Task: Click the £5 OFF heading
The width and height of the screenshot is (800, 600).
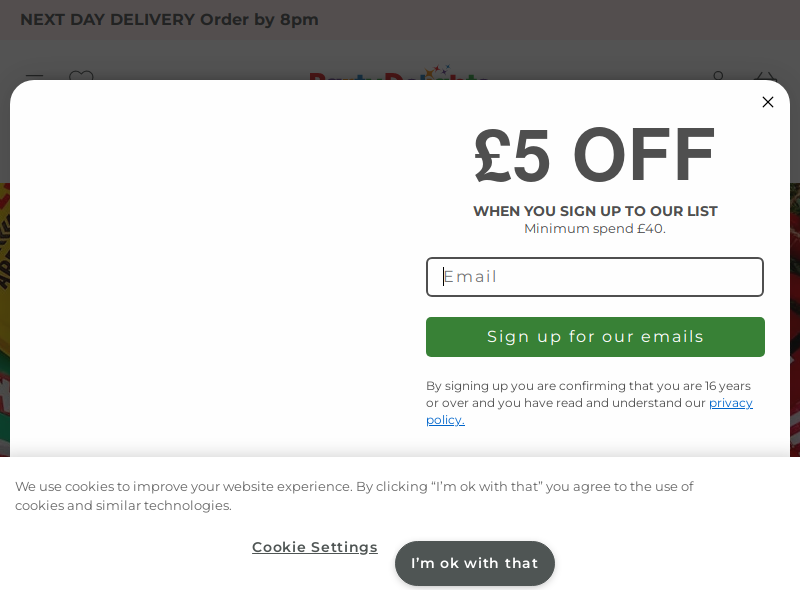Action: click(594, 155)
